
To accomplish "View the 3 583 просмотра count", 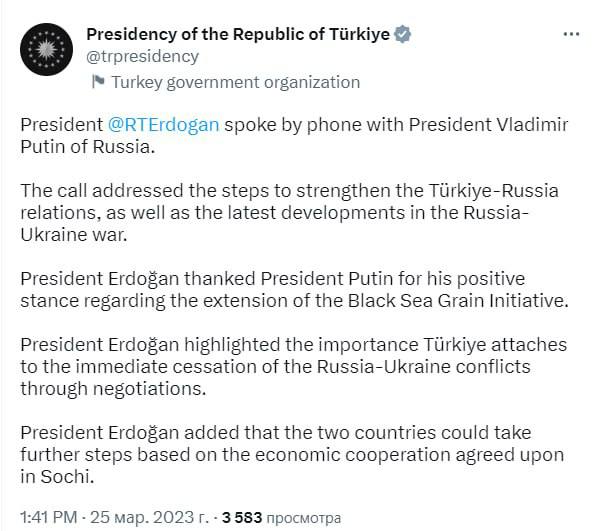I will pos(281,518).
